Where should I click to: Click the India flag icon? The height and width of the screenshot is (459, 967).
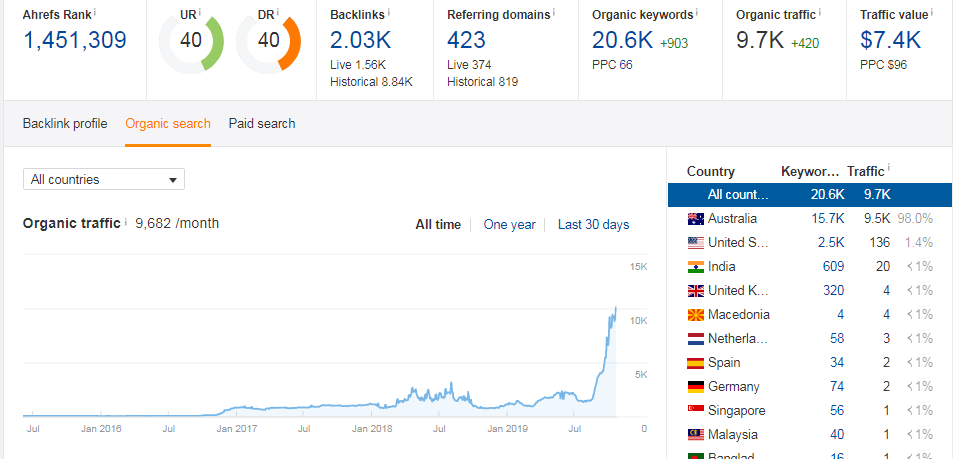point(696,267)
